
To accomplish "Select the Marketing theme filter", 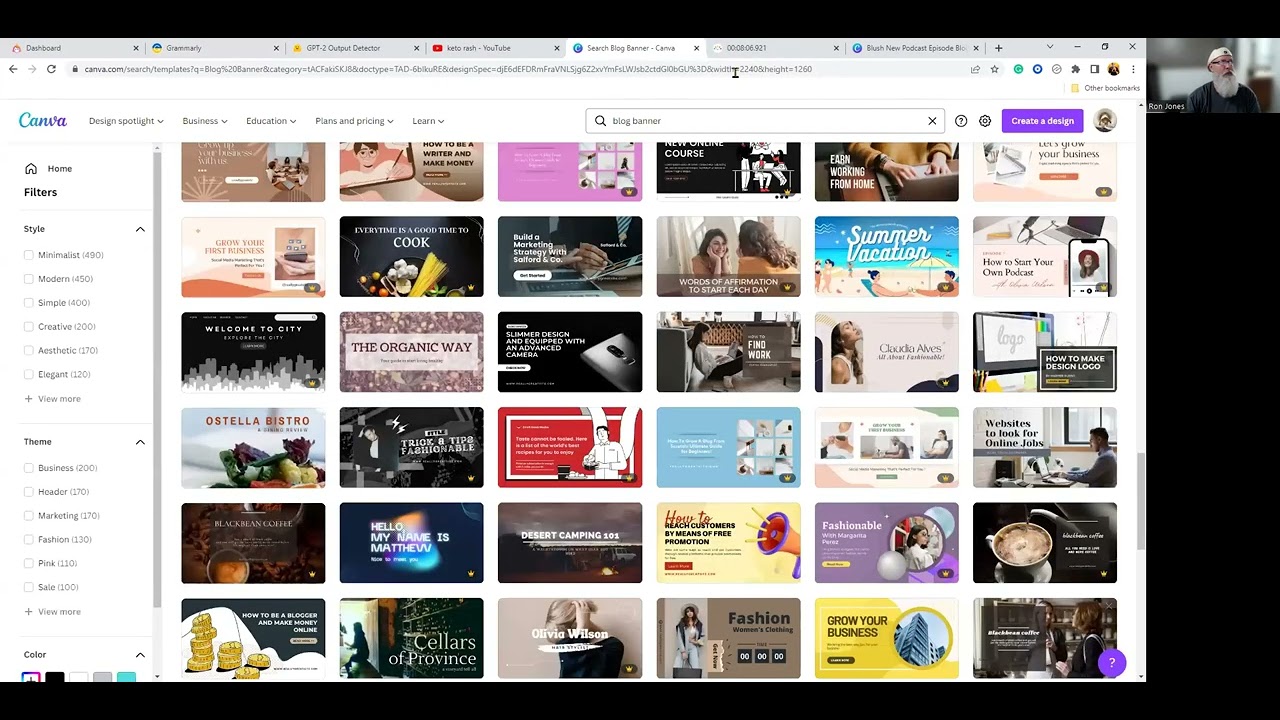I will click(x=29, y=516).
